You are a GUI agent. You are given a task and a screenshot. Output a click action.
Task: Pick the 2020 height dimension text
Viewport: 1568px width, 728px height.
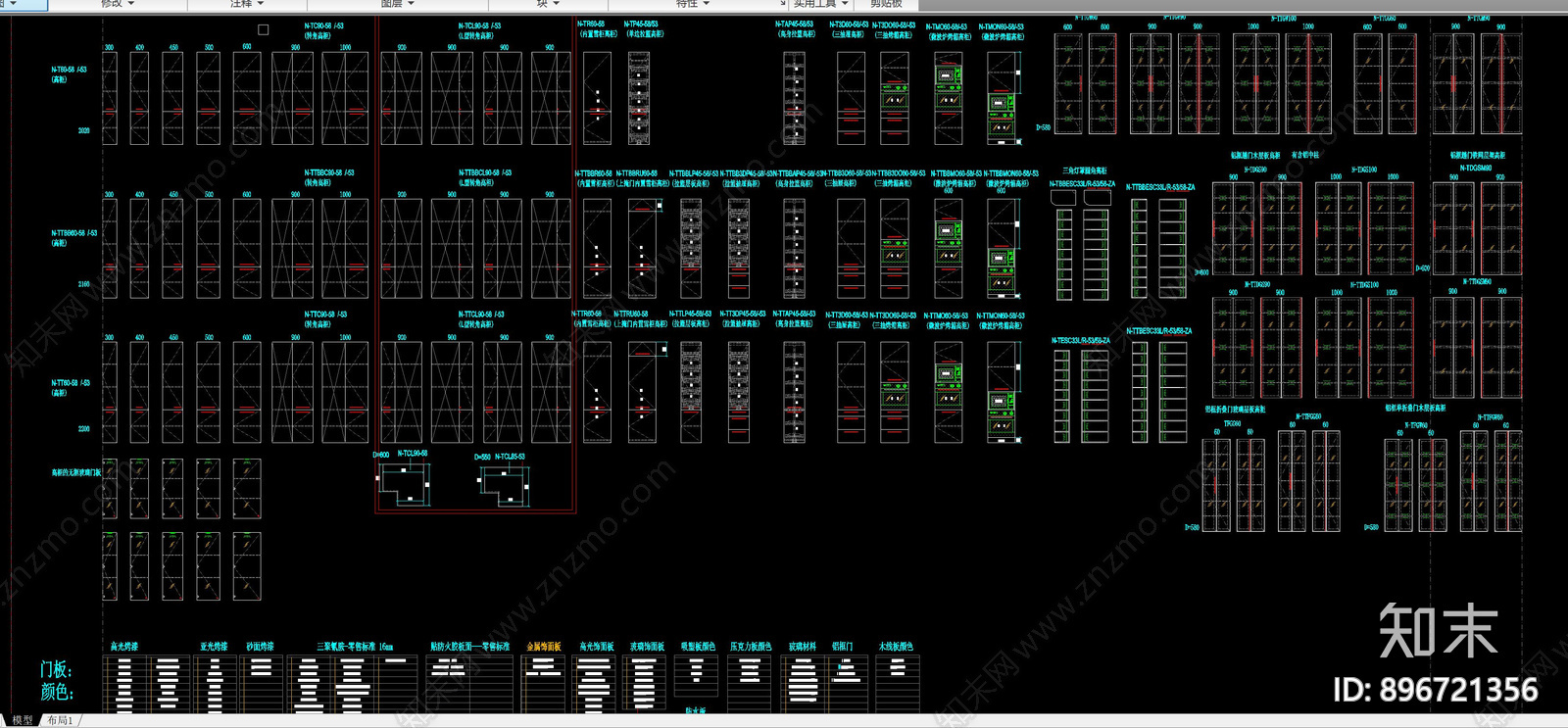pos(83,130)
